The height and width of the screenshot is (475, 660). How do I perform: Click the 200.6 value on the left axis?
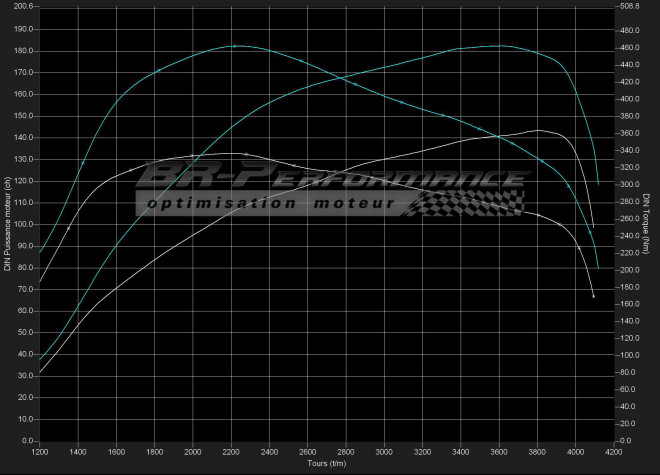[x=22, y=6]
